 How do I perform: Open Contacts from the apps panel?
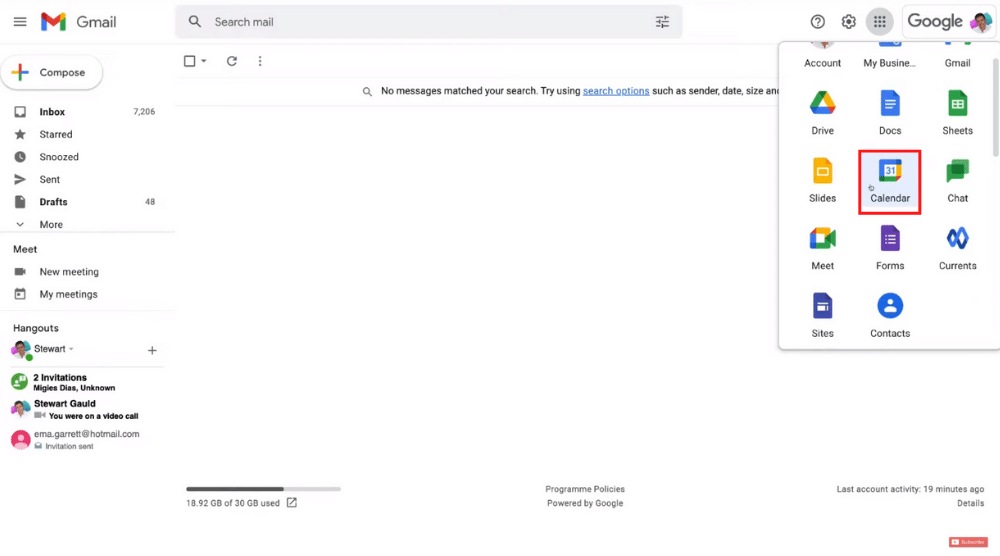tap(890, 316)
